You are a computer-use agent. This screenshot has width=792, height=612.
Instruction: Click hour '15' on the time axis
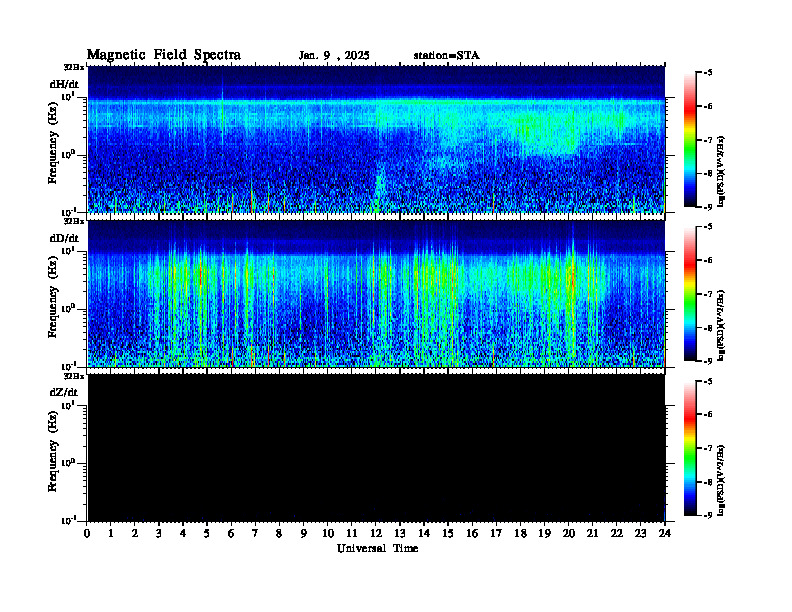pos(448,533)
